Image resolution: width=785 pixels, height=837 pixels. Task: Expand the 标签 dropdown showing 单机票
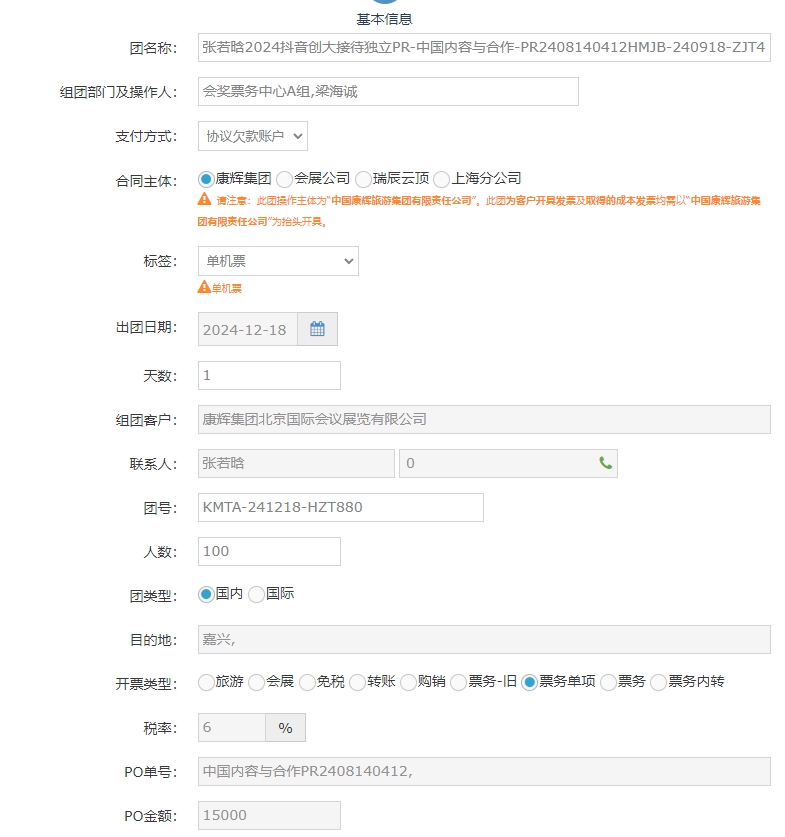[x=277, y=261]
